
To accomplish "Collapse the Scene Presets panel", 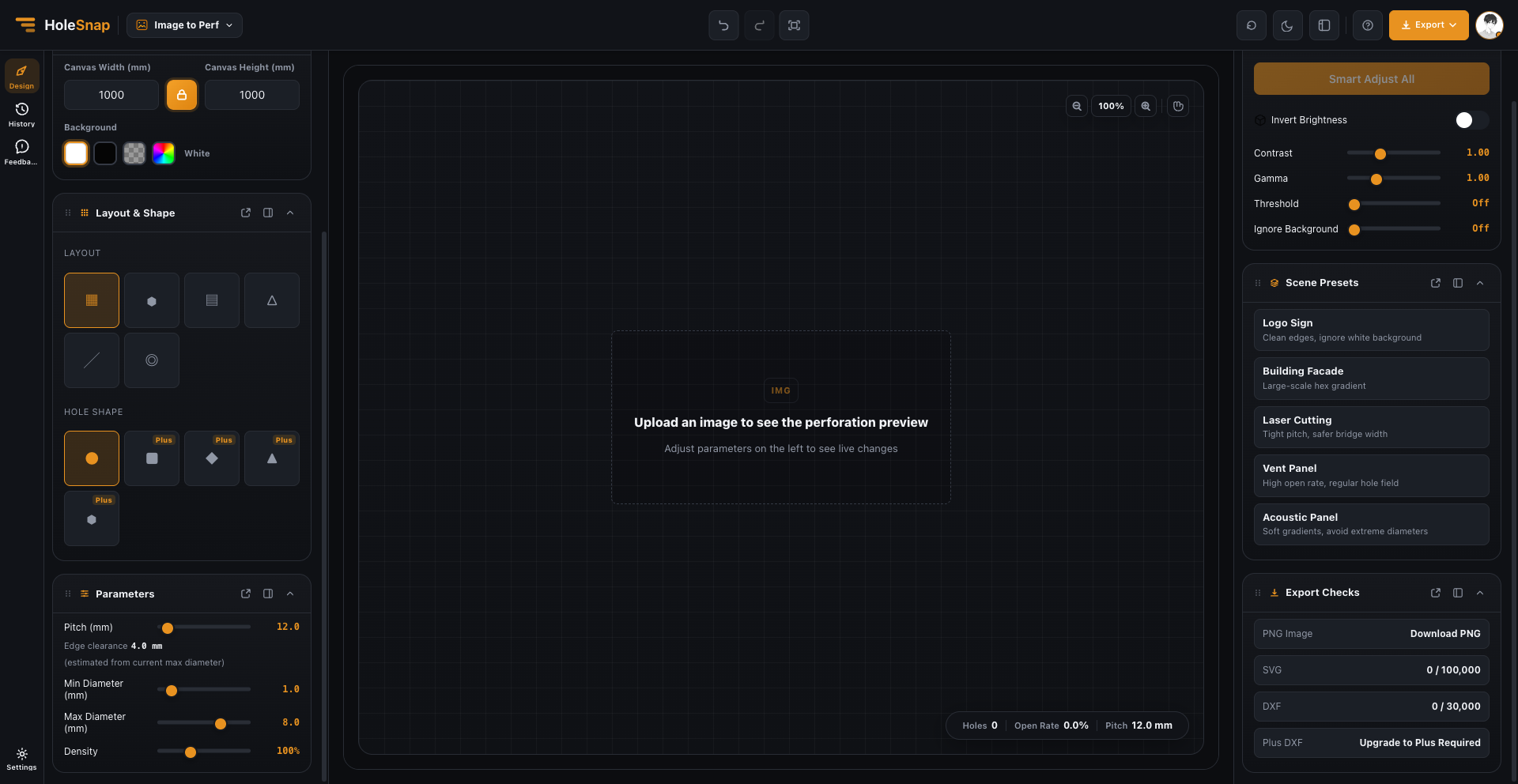I will click(x=1480, y=283).
